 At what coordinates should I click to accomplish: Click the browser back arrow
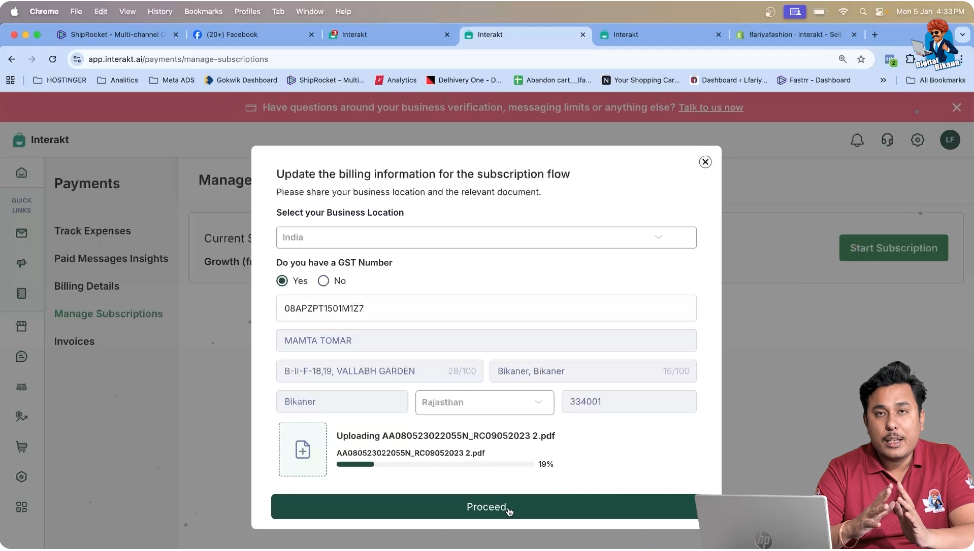coord(12,59)
